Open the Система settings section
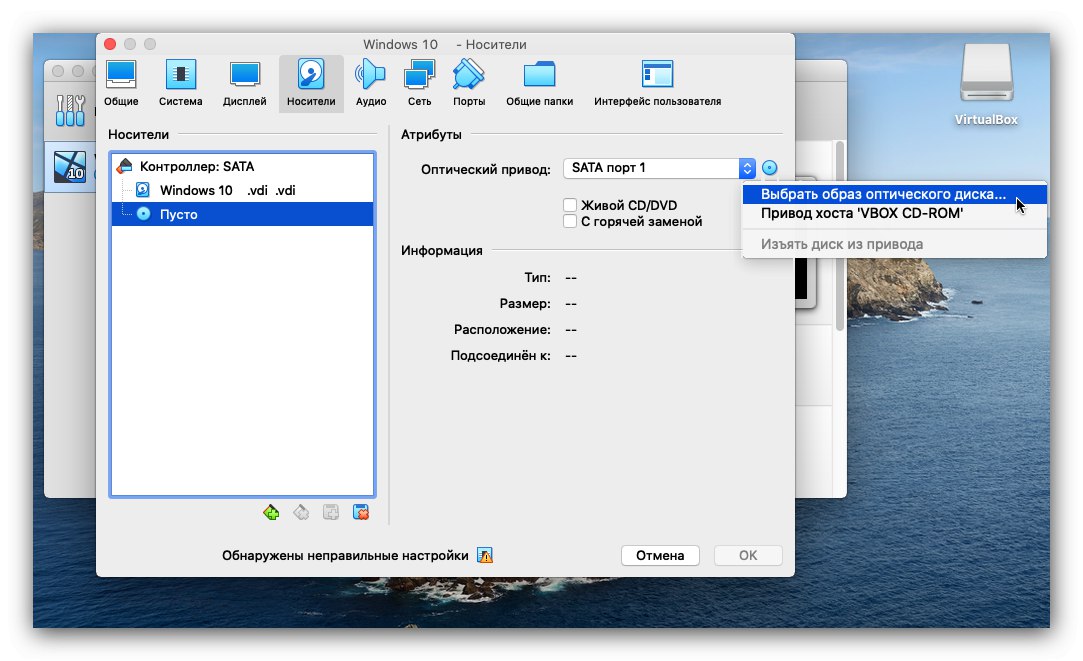 coord(180,84)
